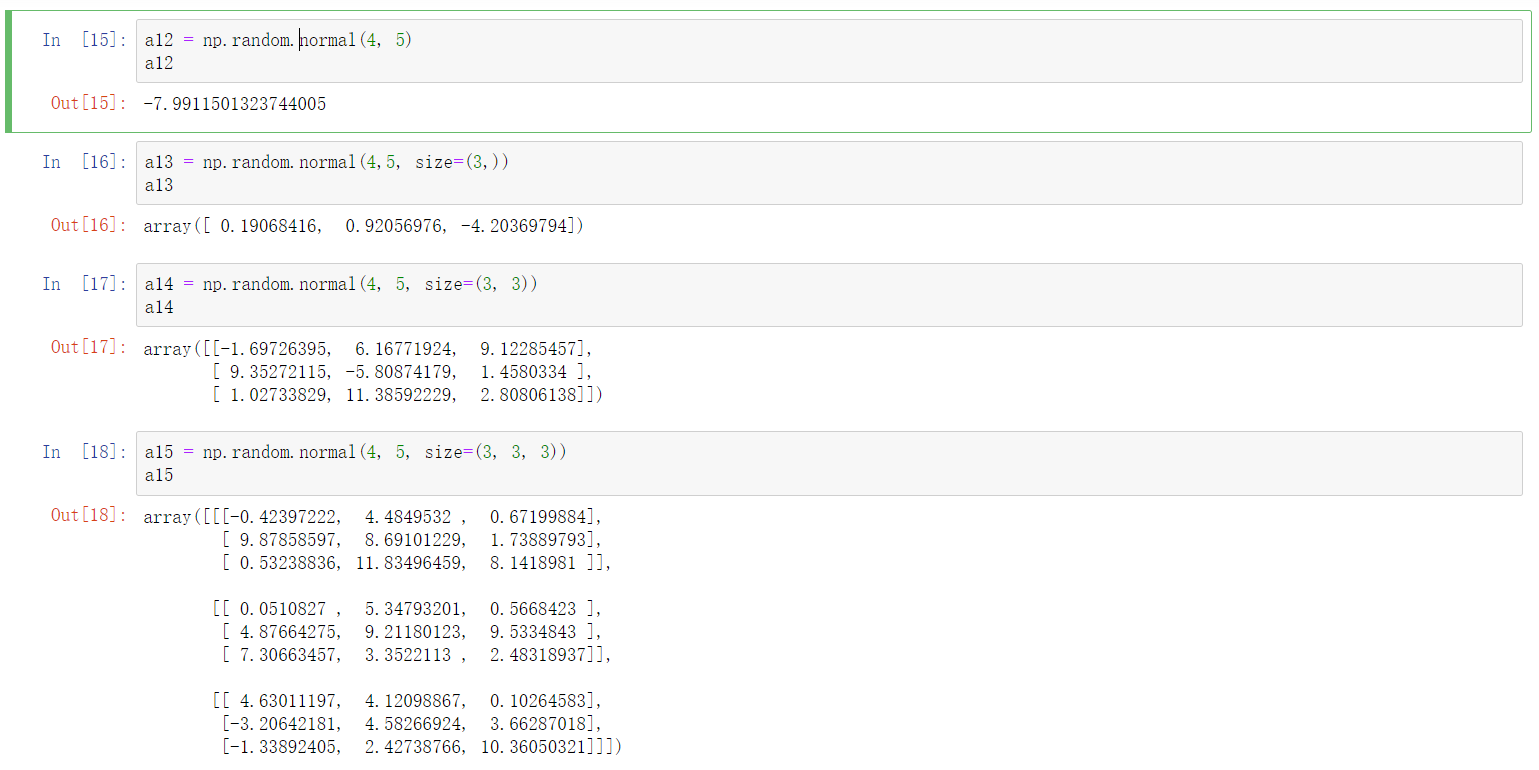Select the In [16] prompt label
Screen dimensions: 1539x770
[84, 162]
